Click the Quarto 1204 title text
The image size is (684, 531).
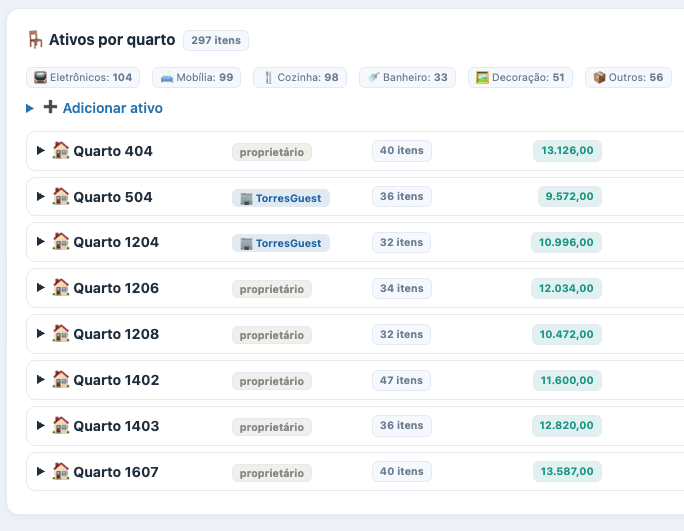[116, 242]
